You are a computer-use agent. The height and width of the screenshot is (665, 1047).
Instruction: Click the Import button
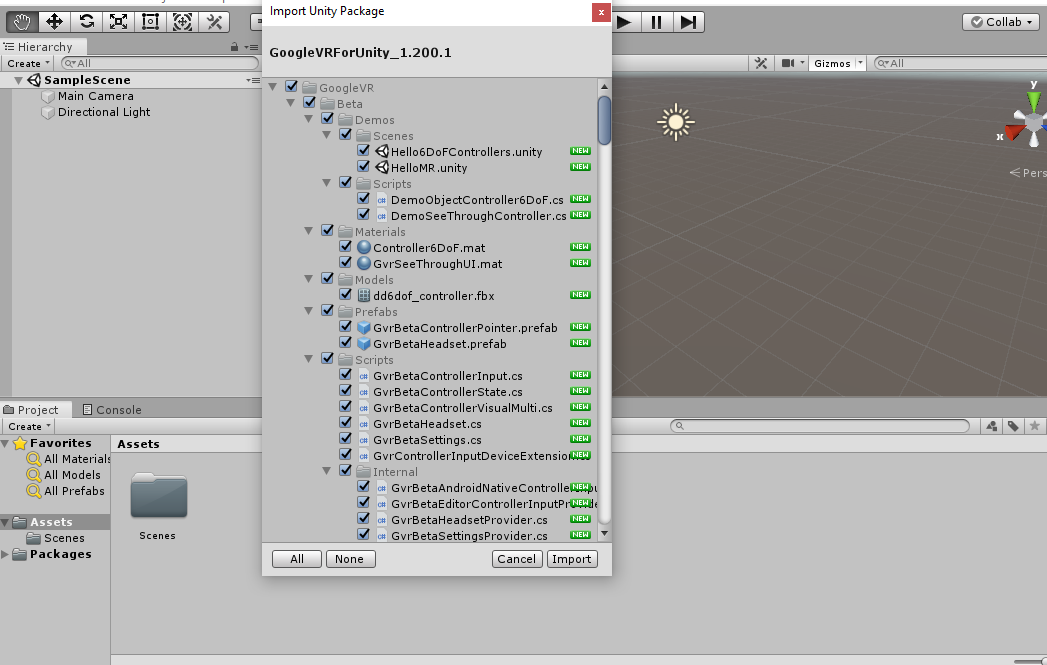(572, 560)
